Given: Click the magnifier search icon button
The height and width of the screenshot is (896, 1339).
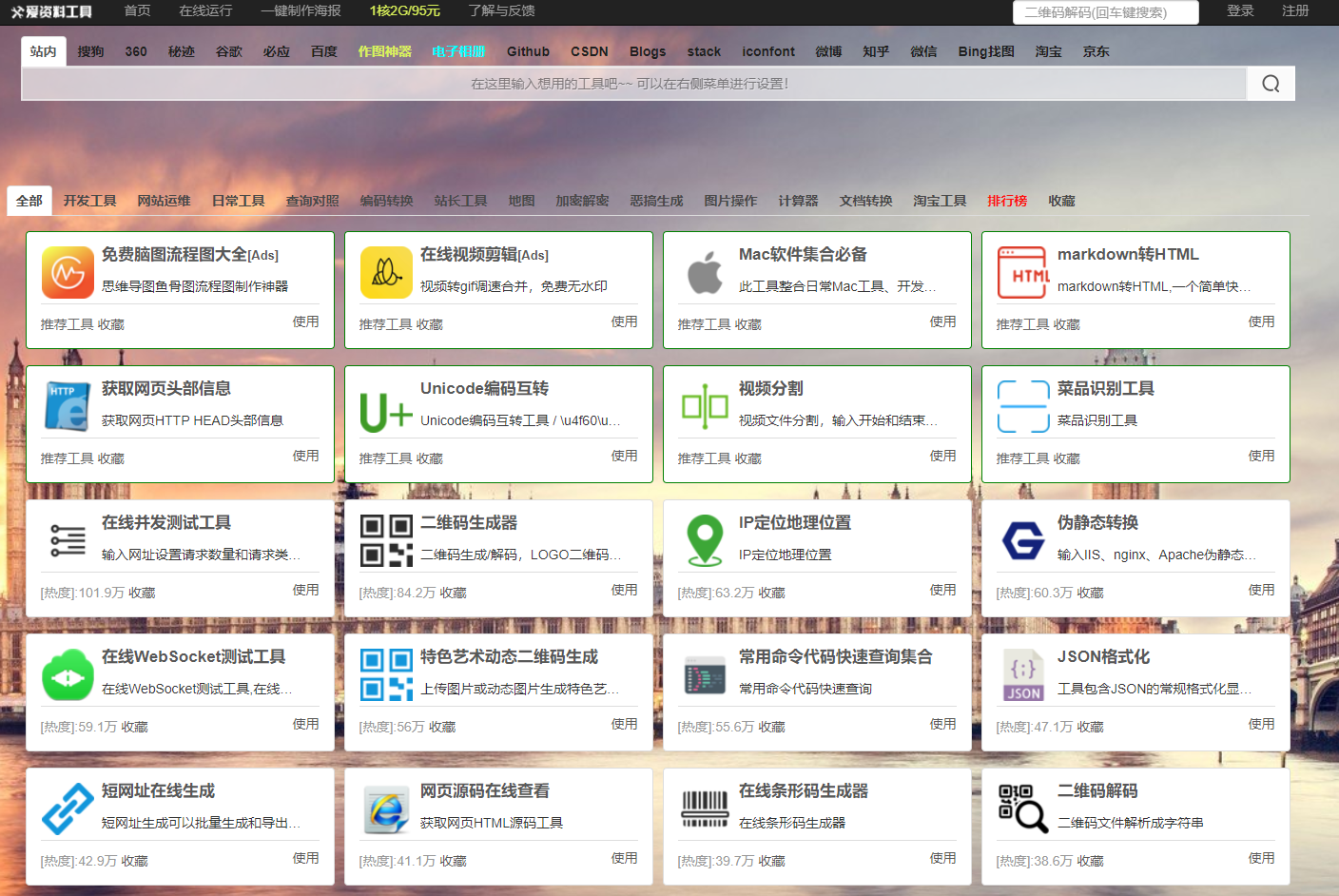Looking at the screenshot, I should click(1271, 84).
